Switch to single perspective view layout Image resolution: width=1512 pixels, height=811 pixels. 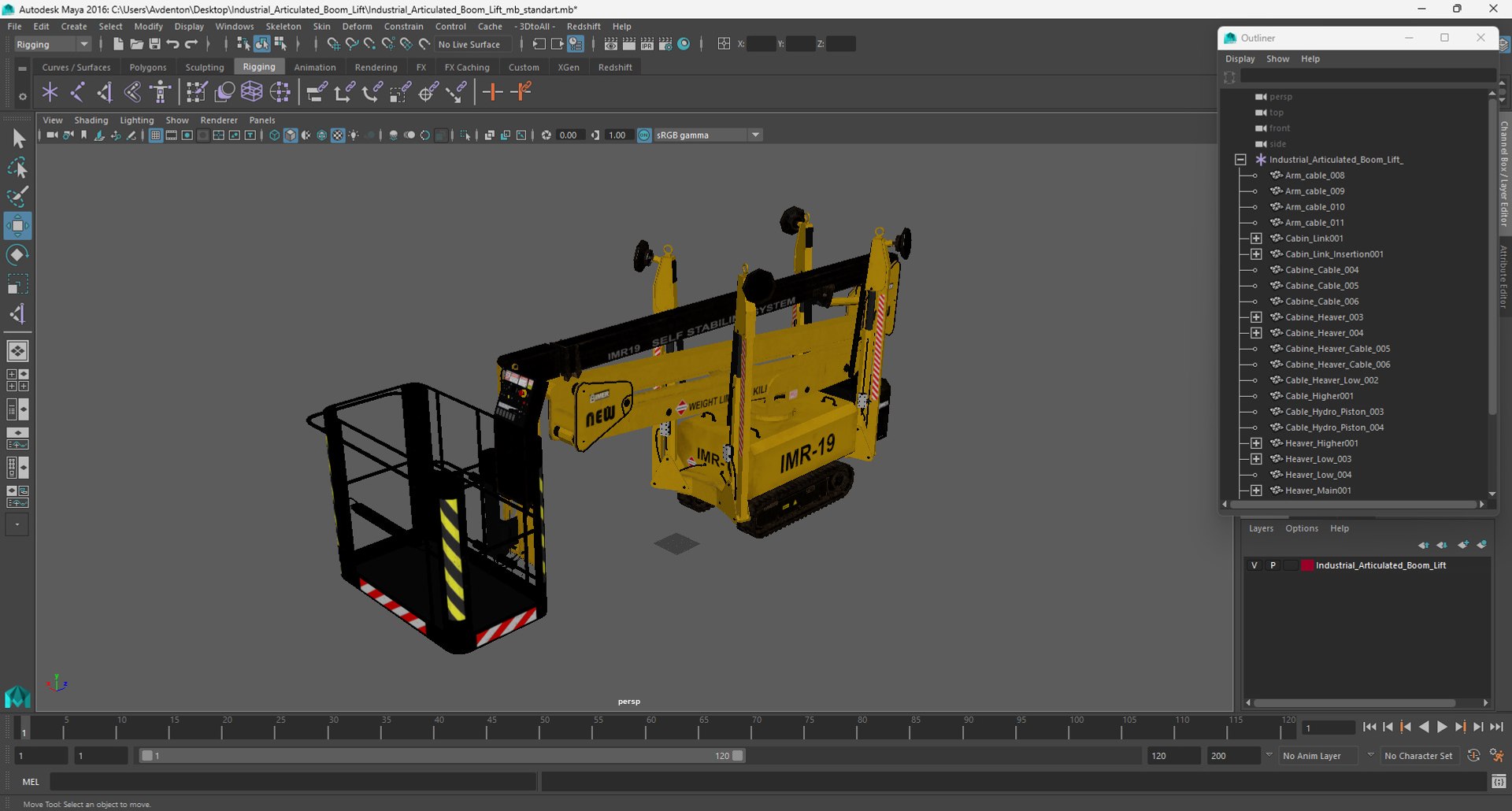tap(17, 351)
